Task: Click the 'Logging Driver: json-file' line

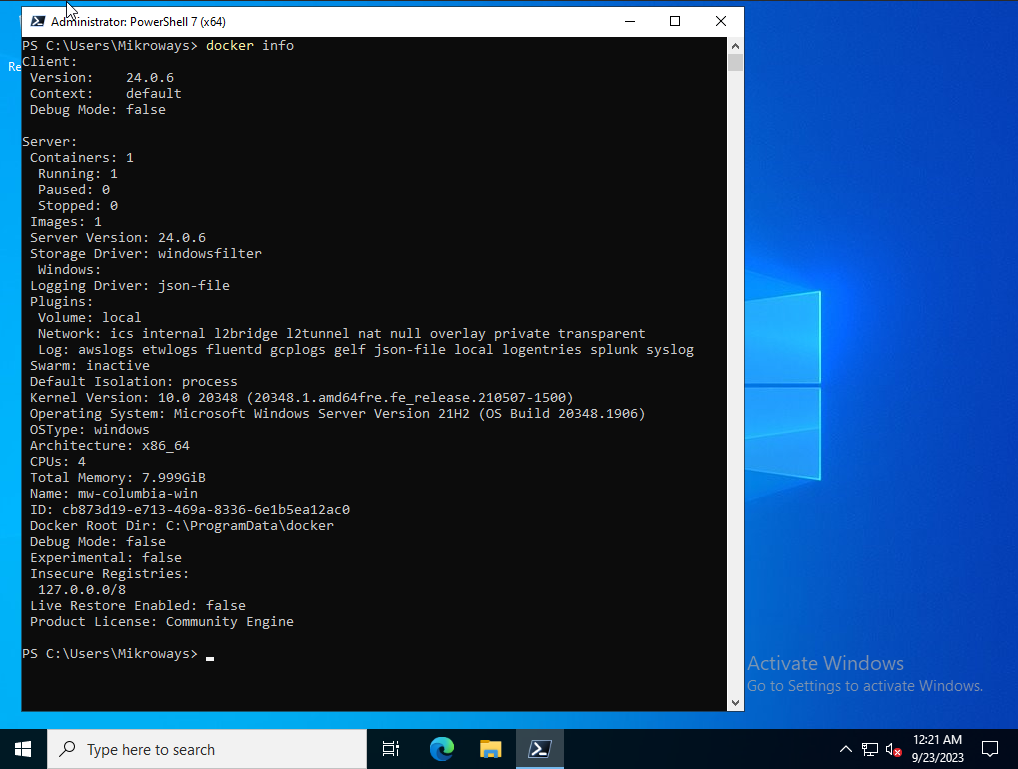Action: [129, 286]
